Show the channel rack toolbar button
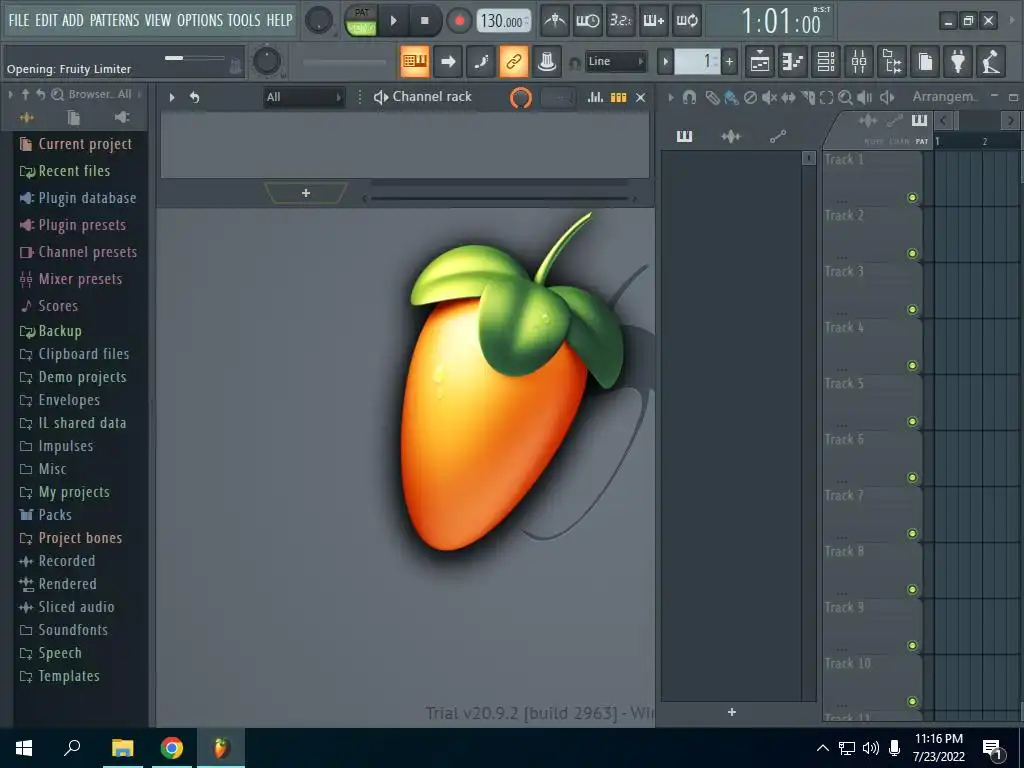 (826, 62)
